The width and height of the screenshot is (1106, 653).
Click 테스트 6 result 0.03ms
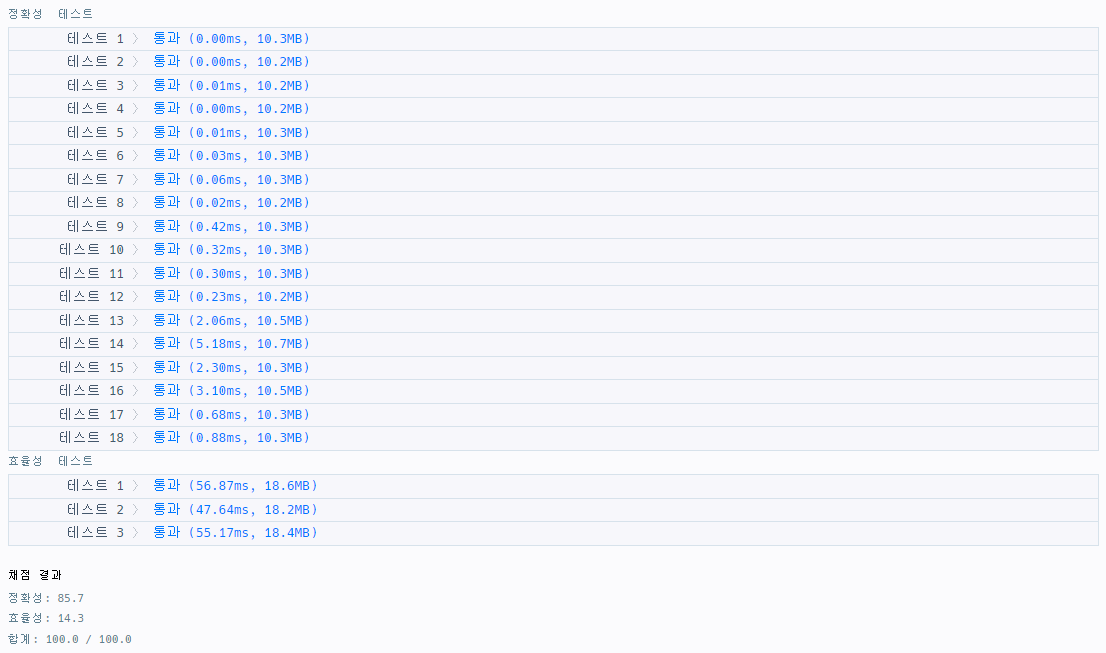231,156
